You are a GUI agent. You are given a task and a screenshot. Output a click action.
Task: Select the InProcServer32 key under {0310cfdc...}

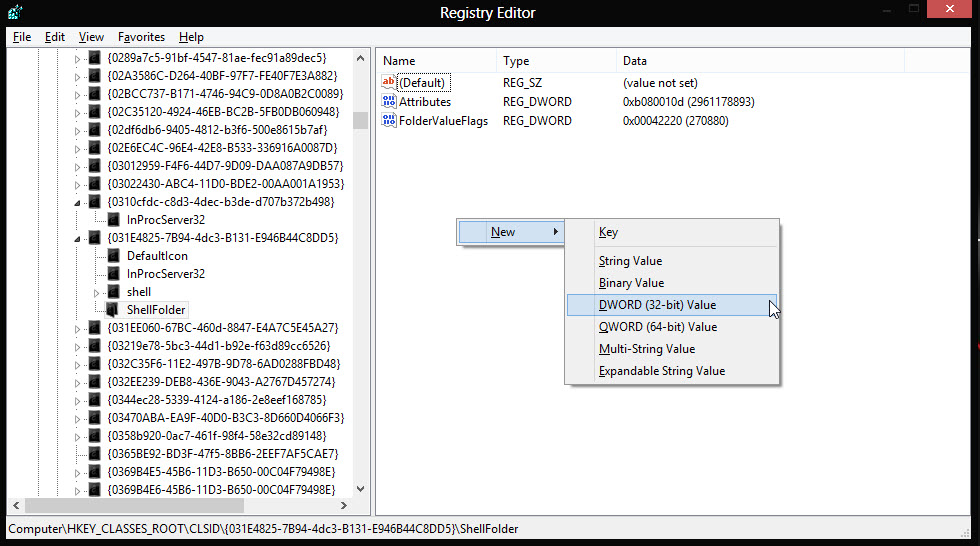point(166,220)
